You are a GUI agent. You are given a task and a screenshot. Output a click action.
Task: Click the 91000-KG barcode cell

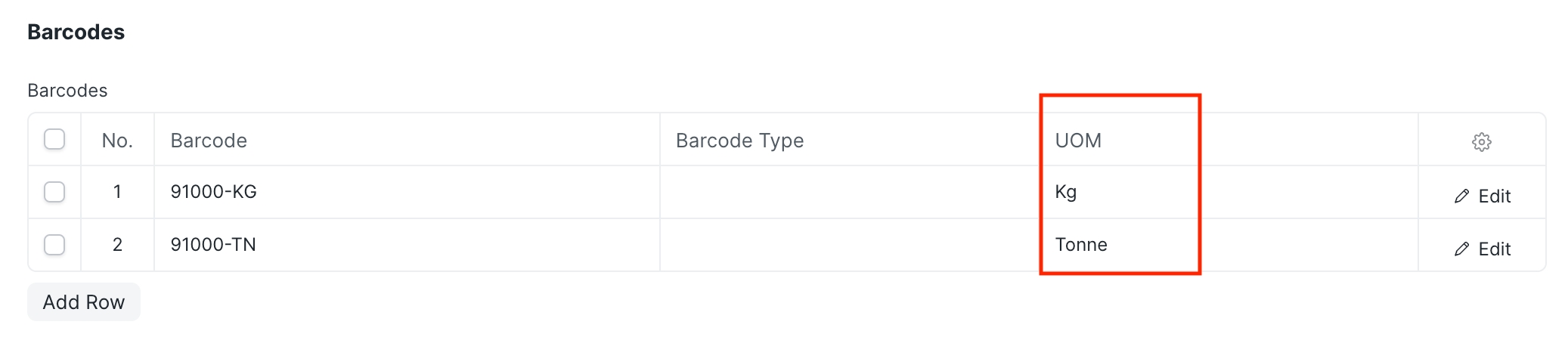(x=214, y=192)
